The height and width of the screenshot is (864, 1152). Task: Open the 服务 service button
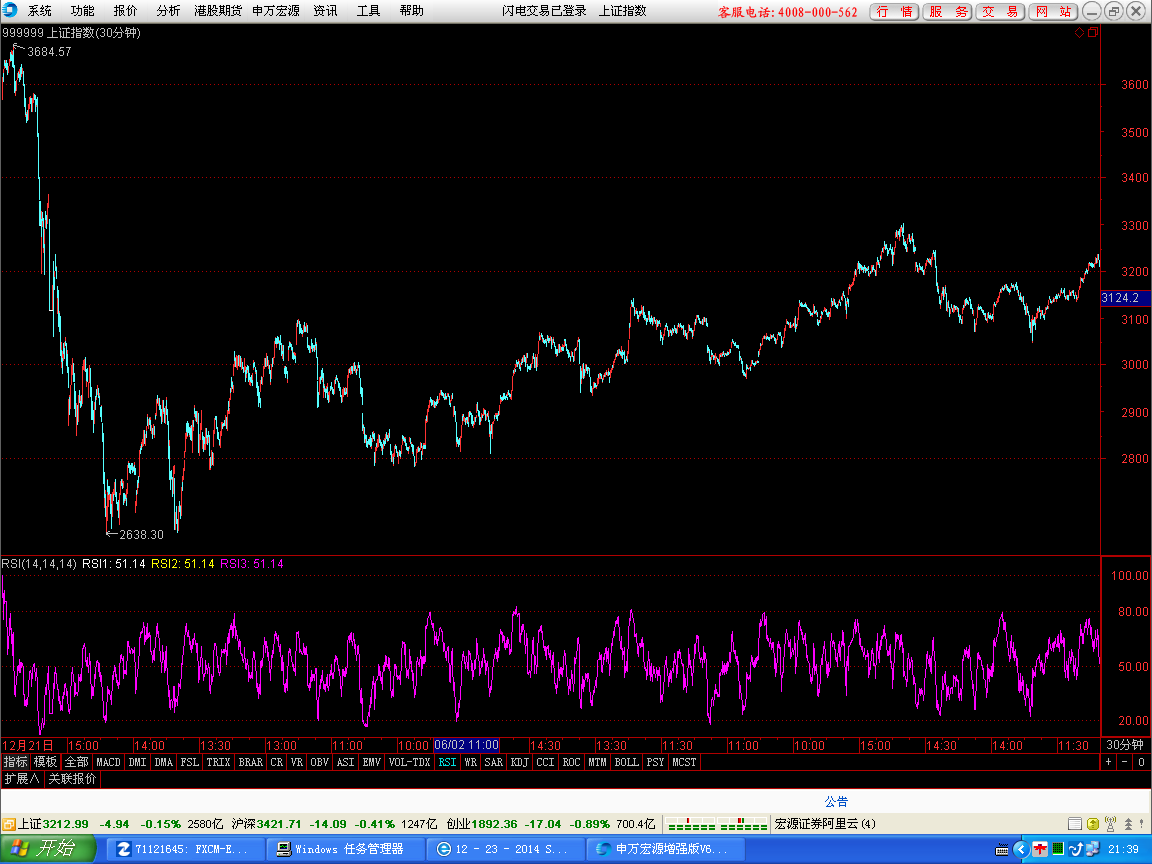(948, 11)
